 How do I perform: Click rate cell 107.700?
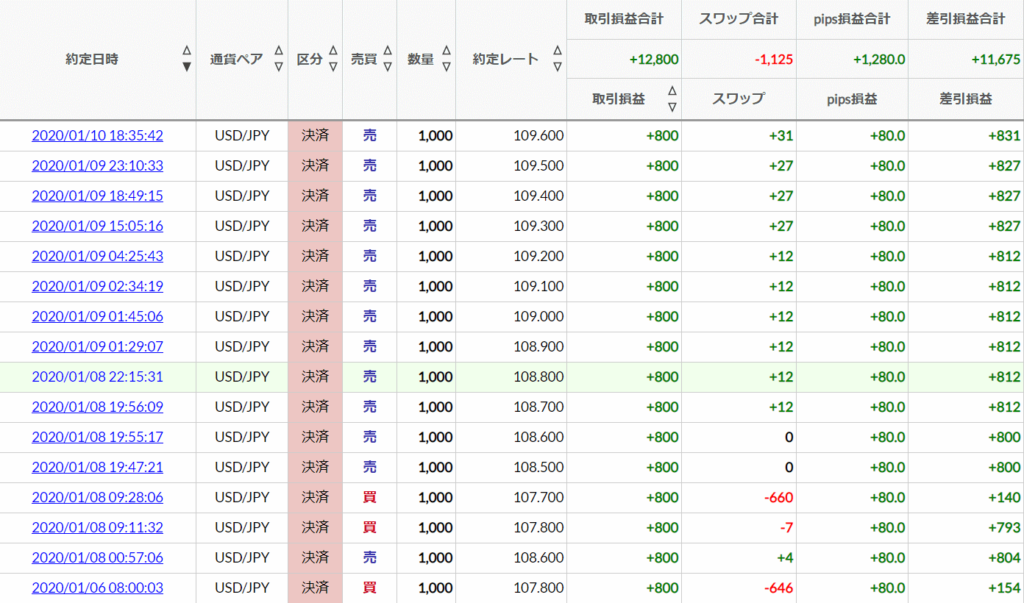(x=538, y=497)
